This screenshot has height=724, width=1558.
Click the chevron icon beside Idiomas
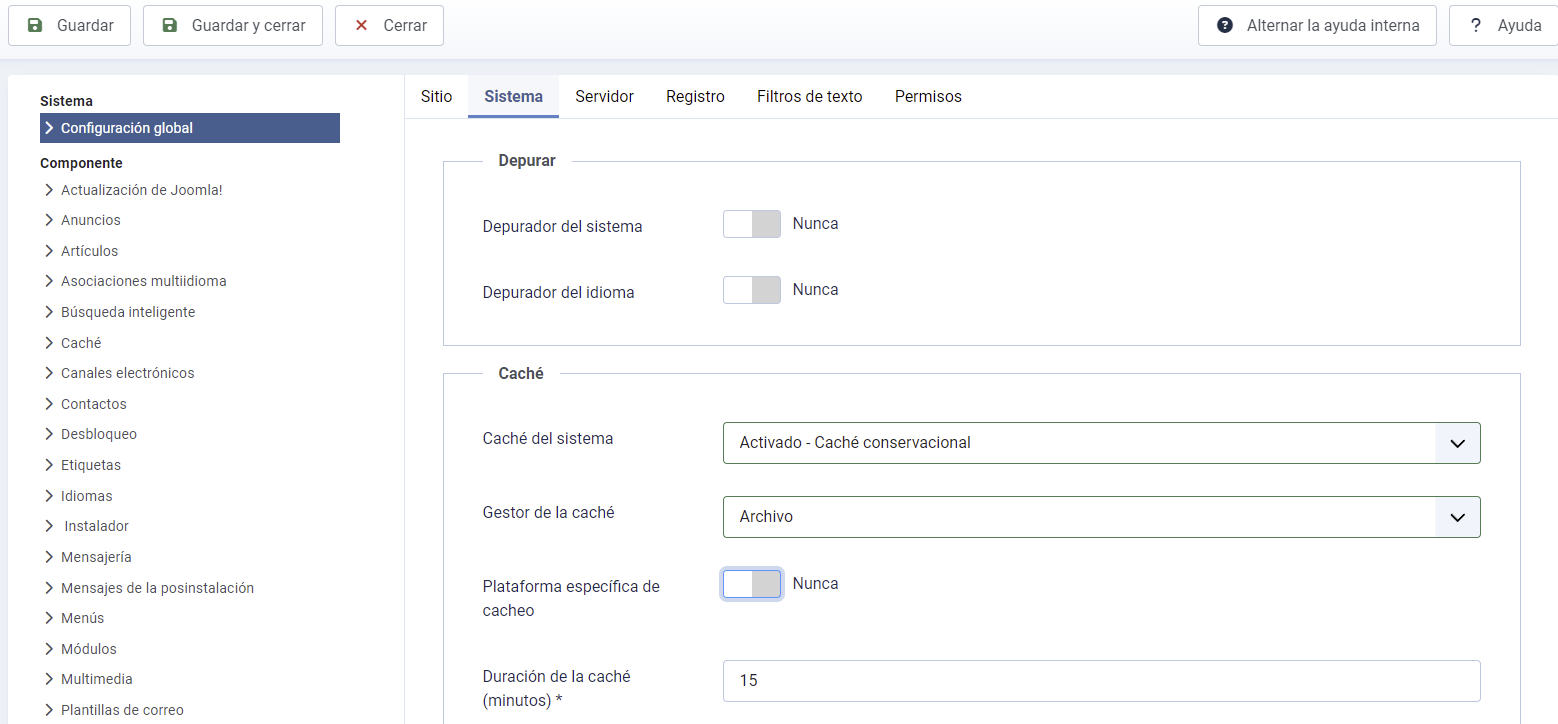pos(49,496)
